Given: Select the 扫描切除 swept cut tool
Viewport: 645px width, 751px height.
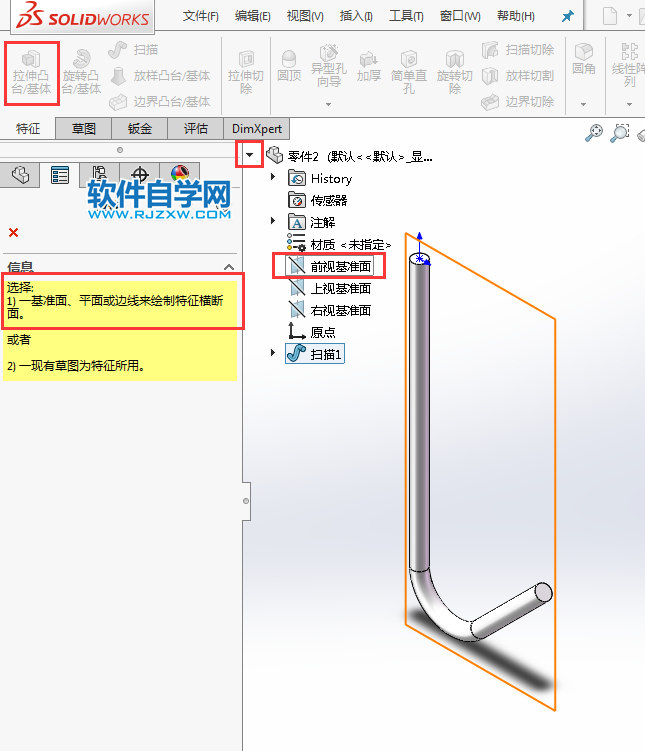Looking at the screenshot, I should coord(518,50).
